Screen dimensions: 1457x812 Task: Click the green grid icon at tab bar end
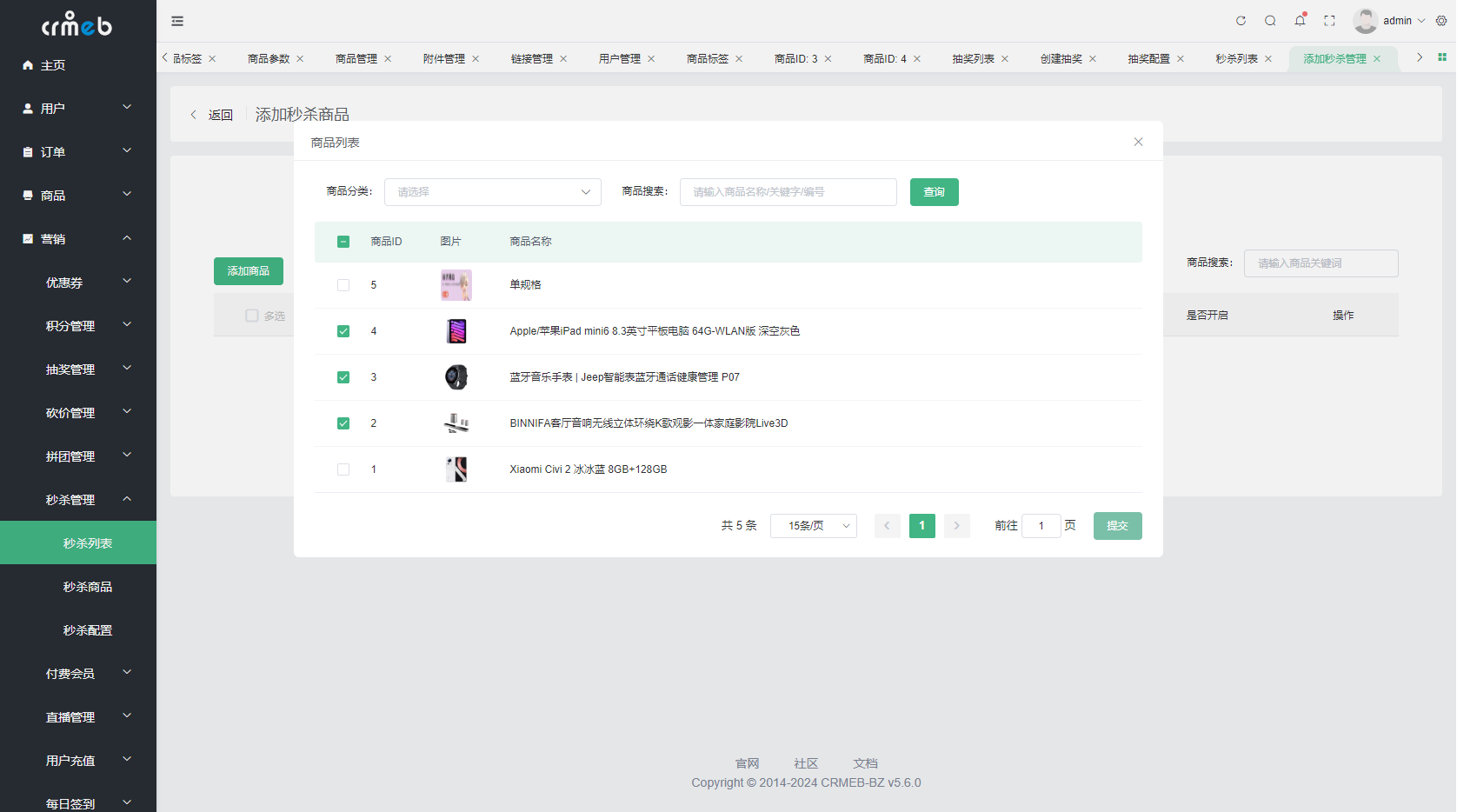point(1442,57)
